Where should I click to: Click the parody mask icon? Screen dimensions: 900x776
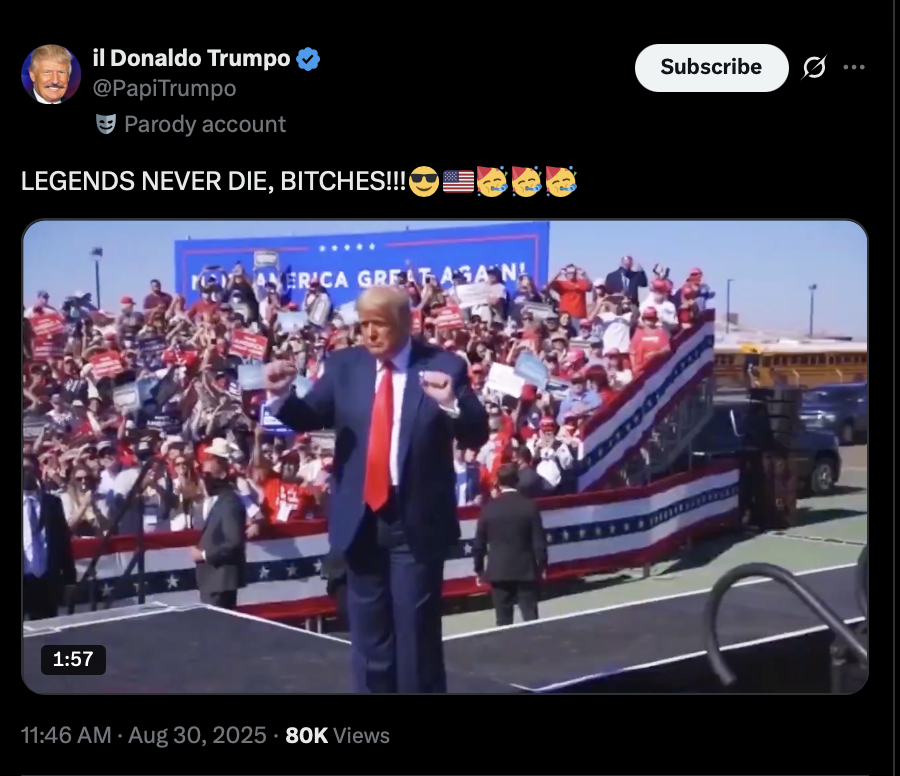click(x=106, y=124)
